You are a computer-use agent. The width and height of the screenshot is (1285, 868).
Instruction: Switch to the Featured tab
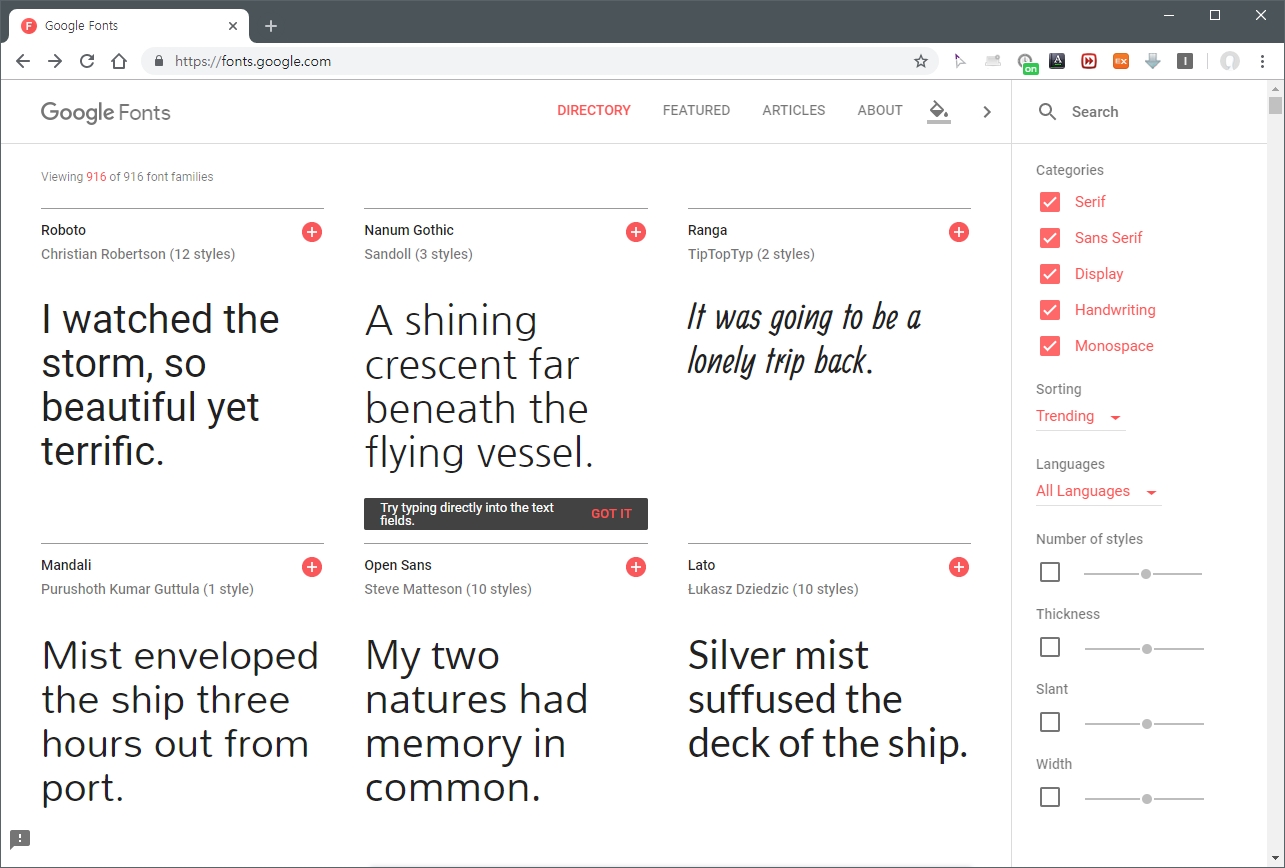coord(696,111)
